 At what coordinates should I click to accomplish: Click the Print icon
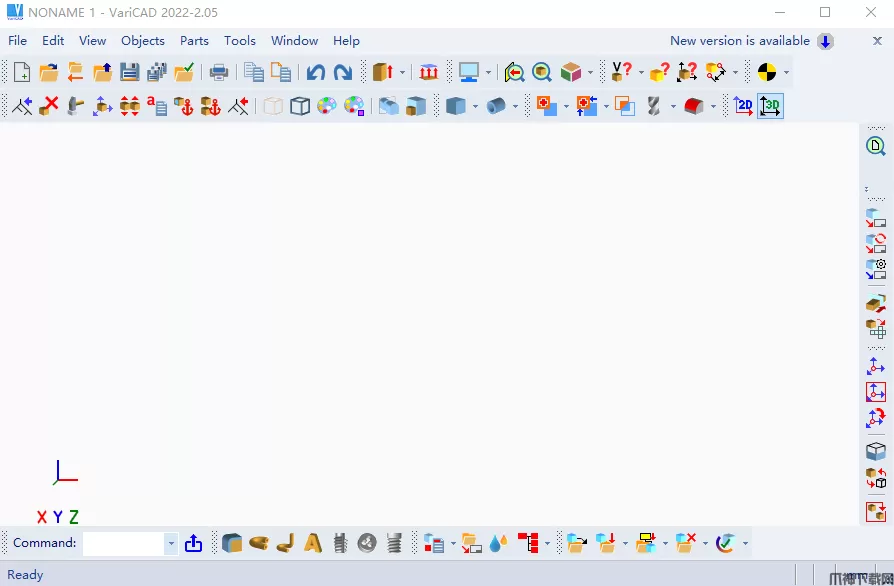tap(219, 72)
